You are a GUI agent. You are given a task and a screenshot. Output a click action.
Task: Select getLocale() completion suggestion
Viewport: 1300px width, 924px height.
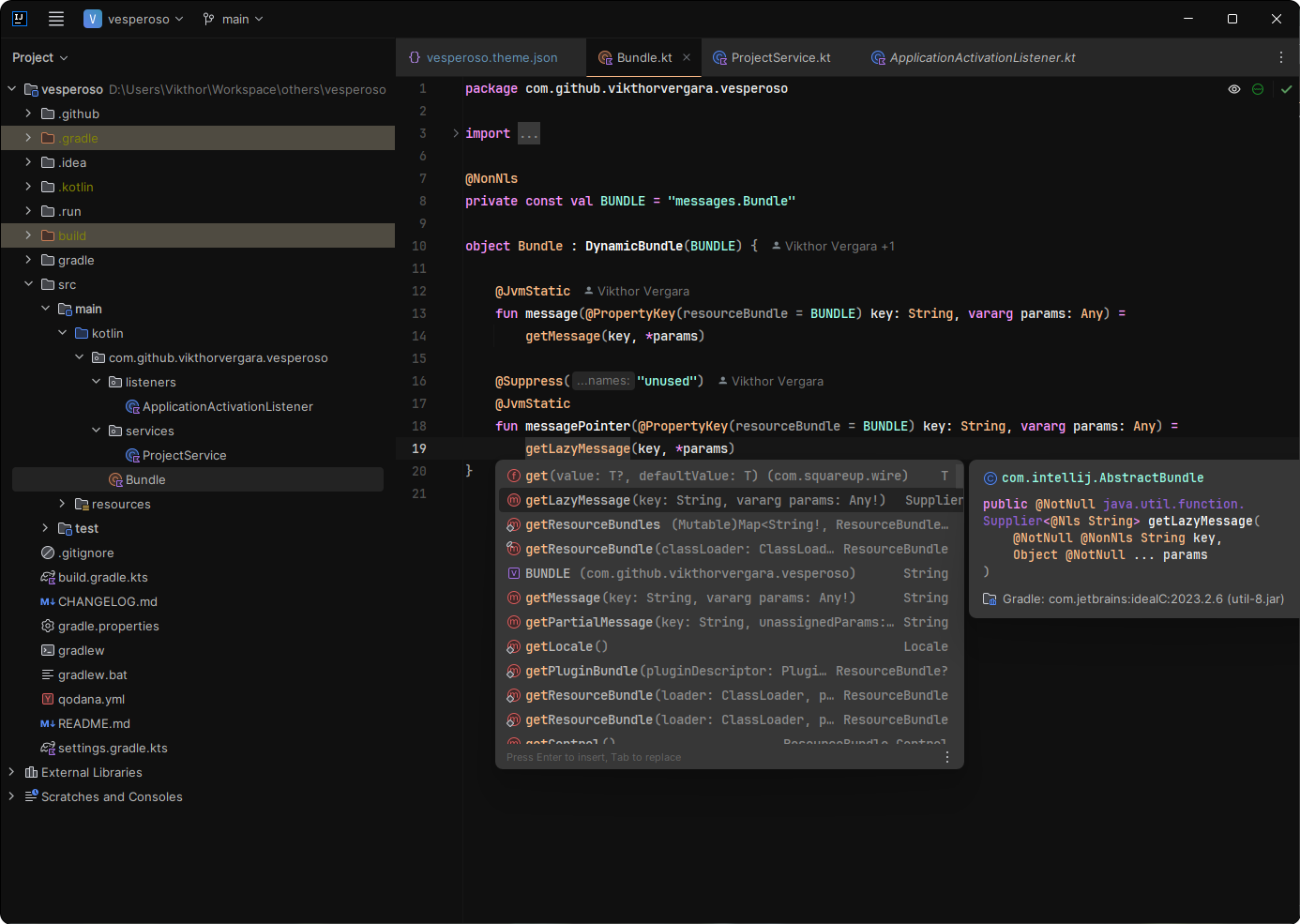click(x=730, y=646)
